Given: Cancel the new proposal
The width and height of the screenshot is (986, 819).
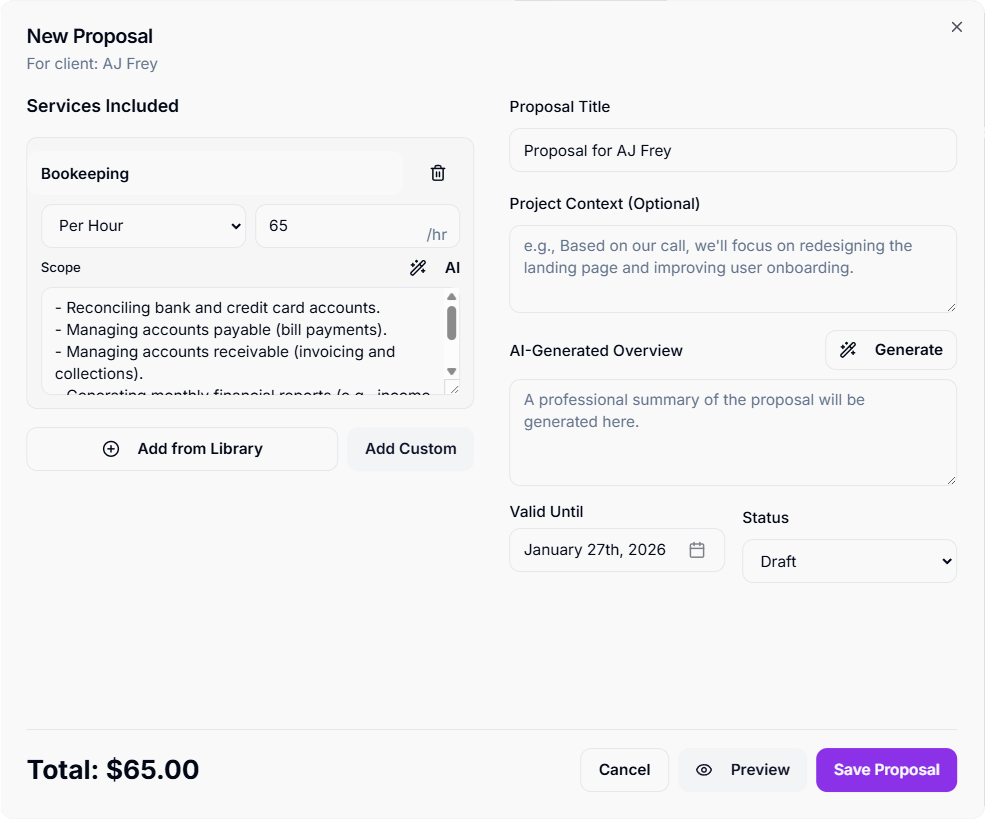Looking at the screenshot, I should tap(624, 770).
